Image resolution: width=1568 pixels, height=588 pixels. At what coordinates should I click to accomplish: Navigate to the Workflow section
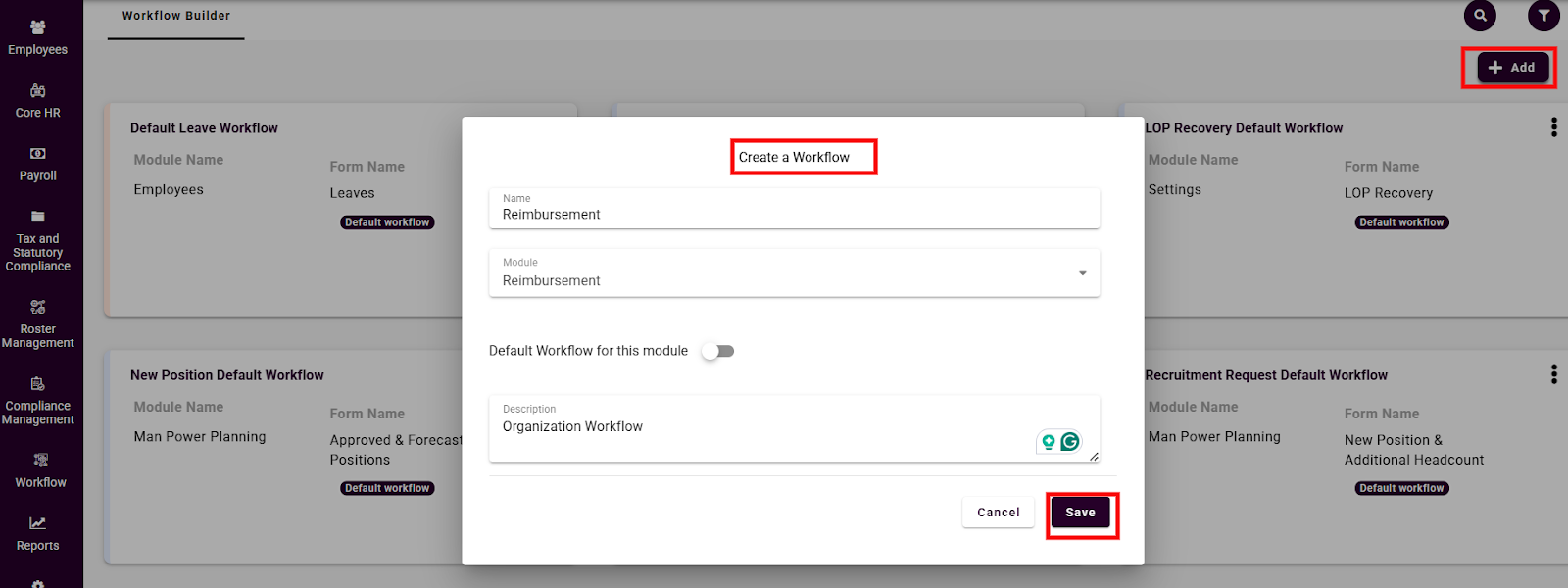[x=40, y=470]
